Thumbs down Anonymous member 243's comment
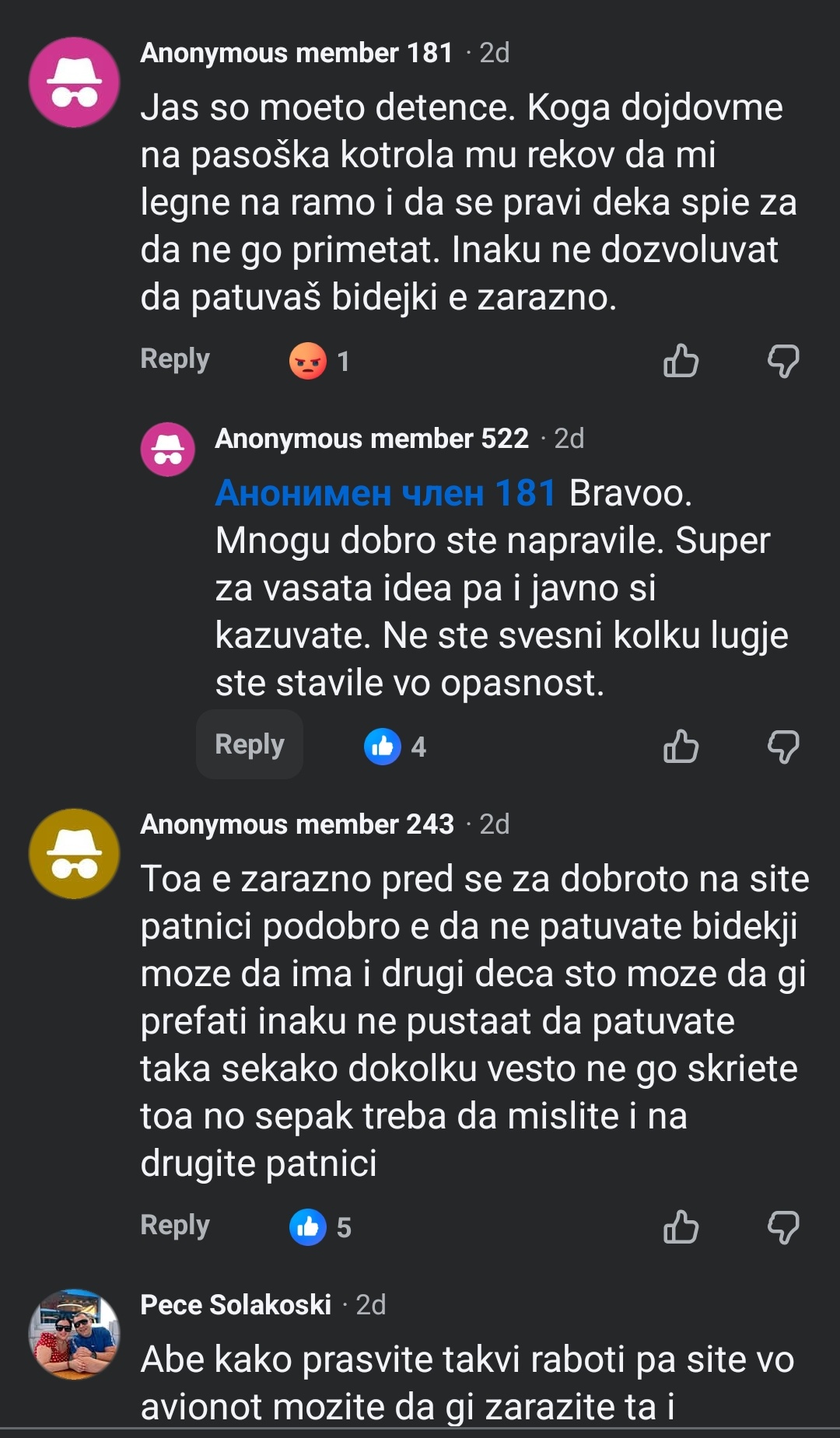 [x=782, y=1227]
